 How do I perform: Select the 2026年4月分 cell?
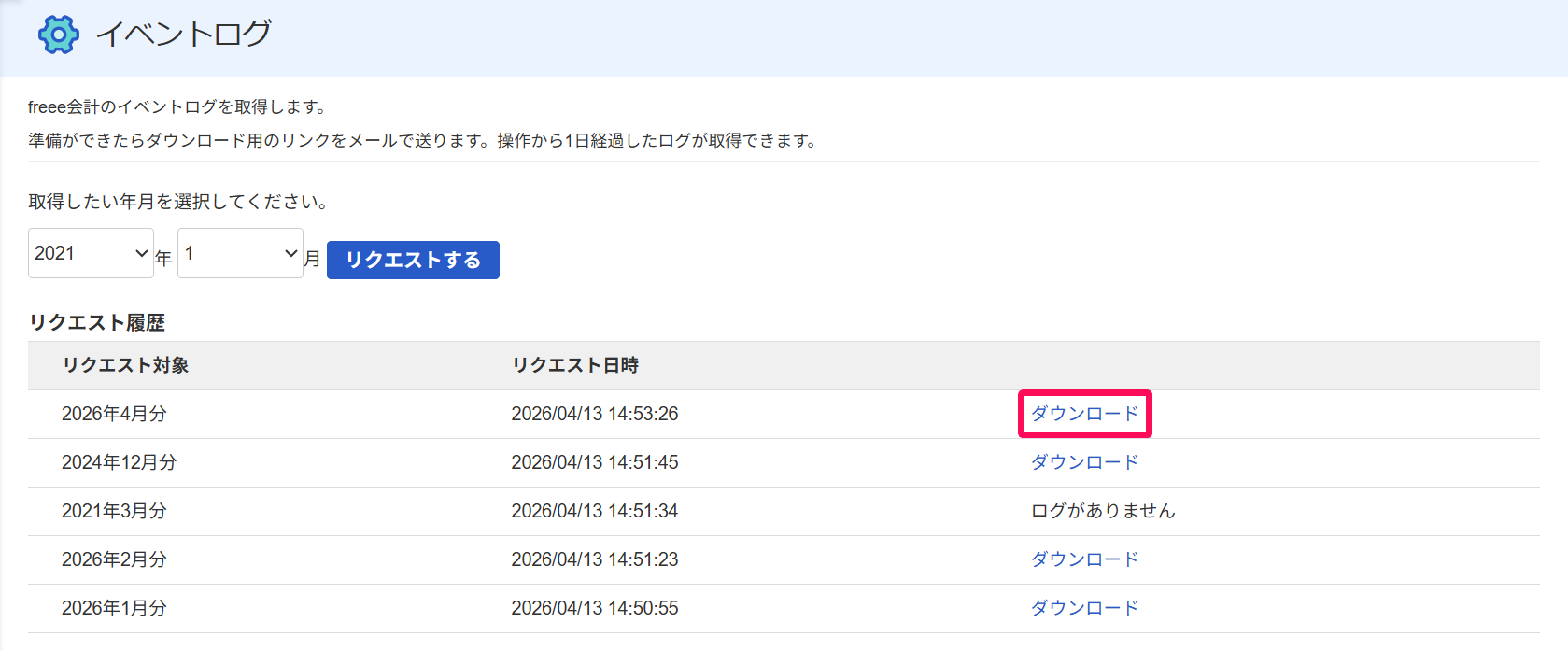114,414
